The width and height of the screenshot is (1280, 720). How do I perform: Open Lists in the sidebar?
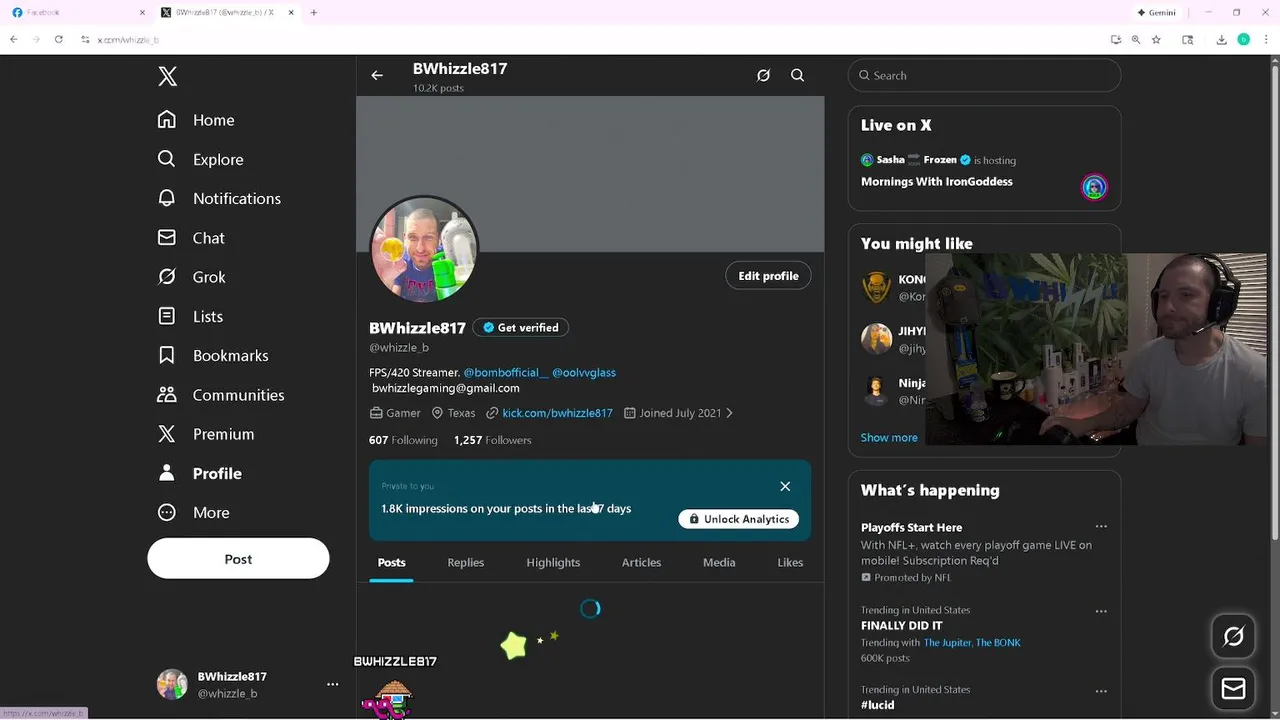point(190,316)
